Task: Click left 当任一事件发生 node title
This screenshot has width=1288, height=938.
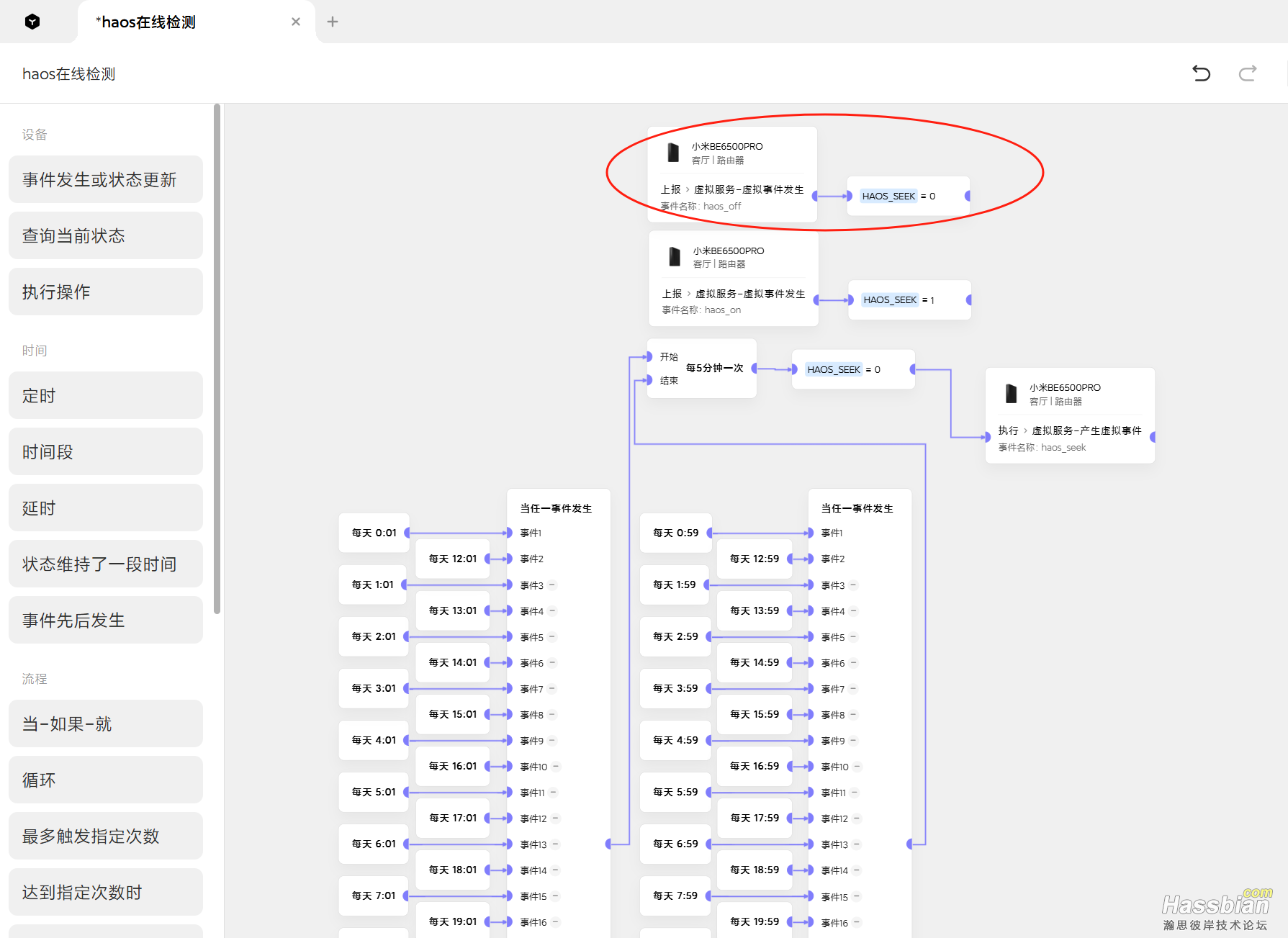Action: pyautogui.click(x=556, y=508)
